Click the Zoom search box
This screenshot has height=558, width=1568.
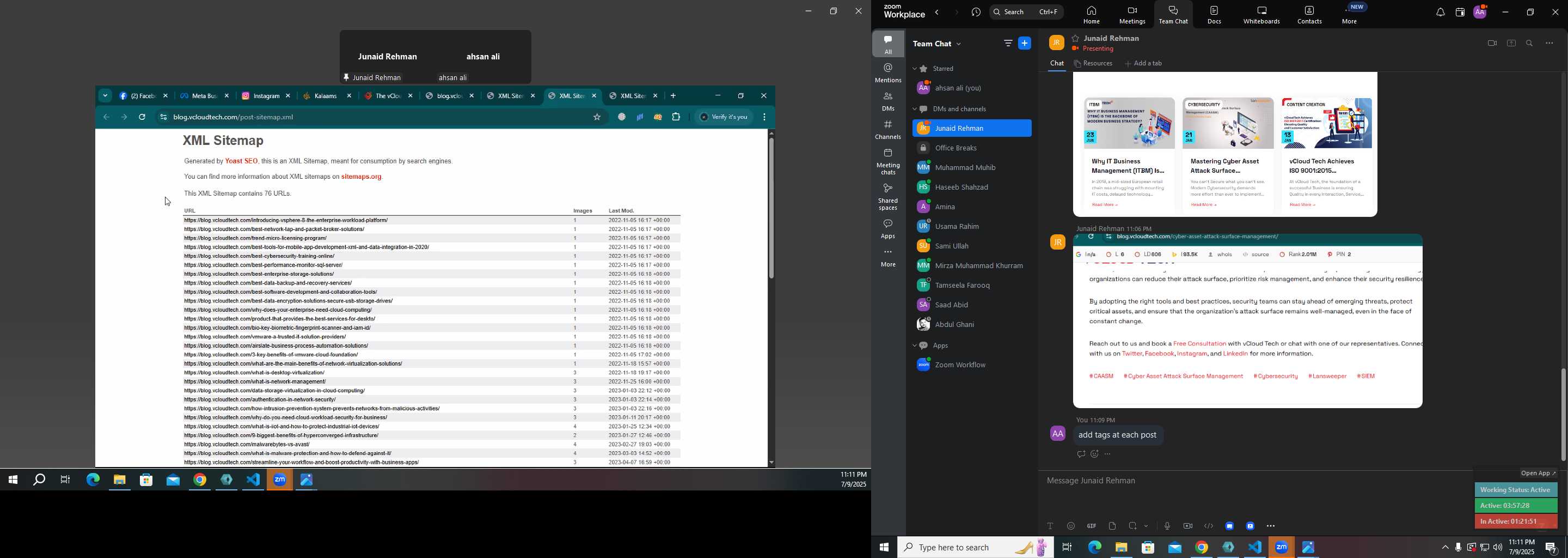1026,12
